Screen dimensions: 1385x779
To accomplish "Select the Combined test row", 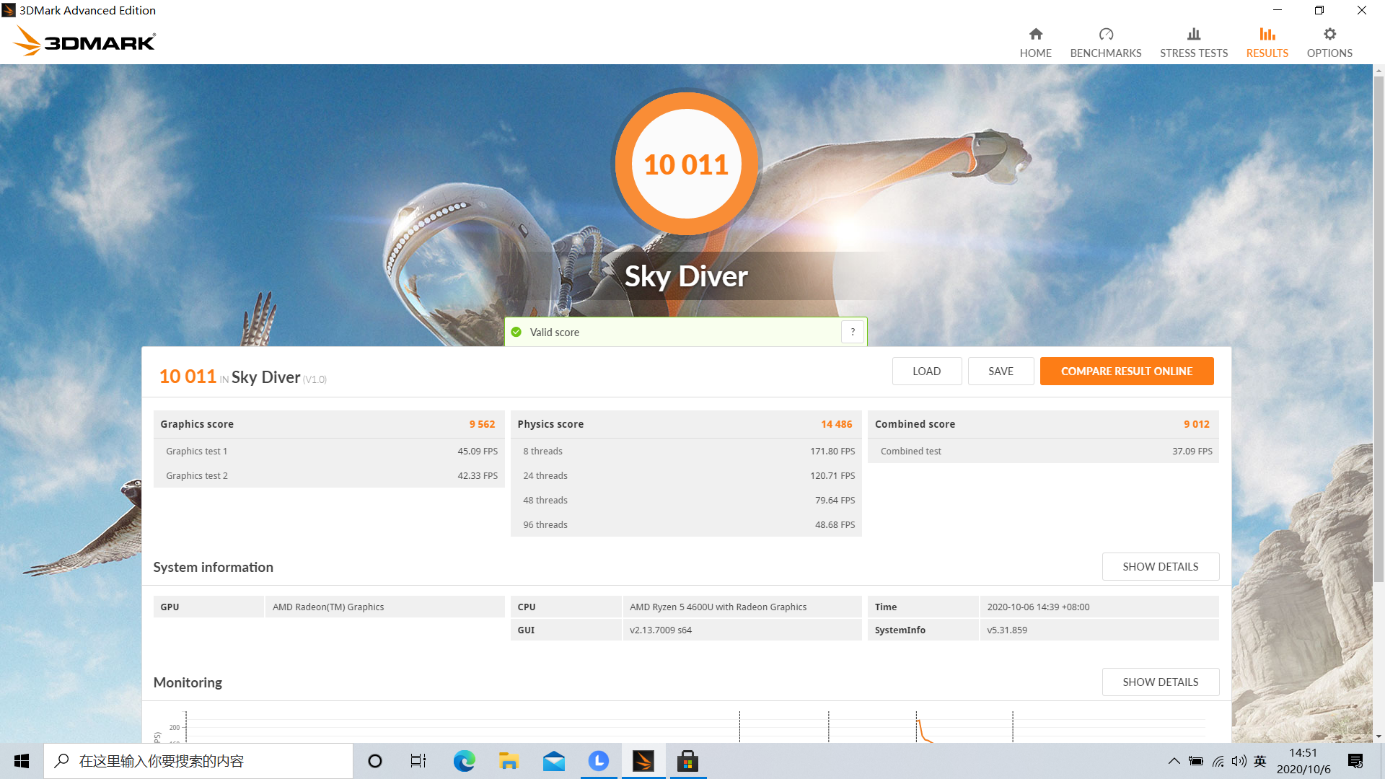I will [1043, 451].
